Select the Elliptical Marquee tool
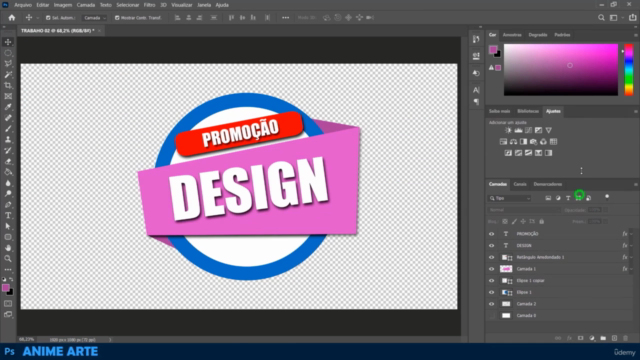This screenshot has height=360, width=640. click(x=8, y=53)
